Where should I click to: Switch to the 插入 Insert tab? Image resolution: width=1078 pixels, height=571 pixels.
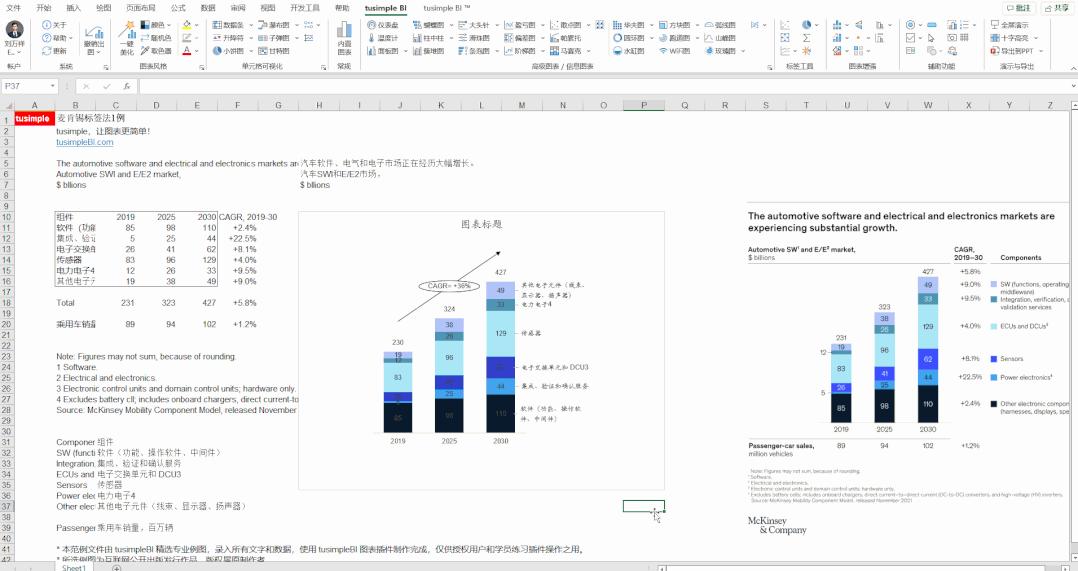pyautogui.click(x=73, y=8)
